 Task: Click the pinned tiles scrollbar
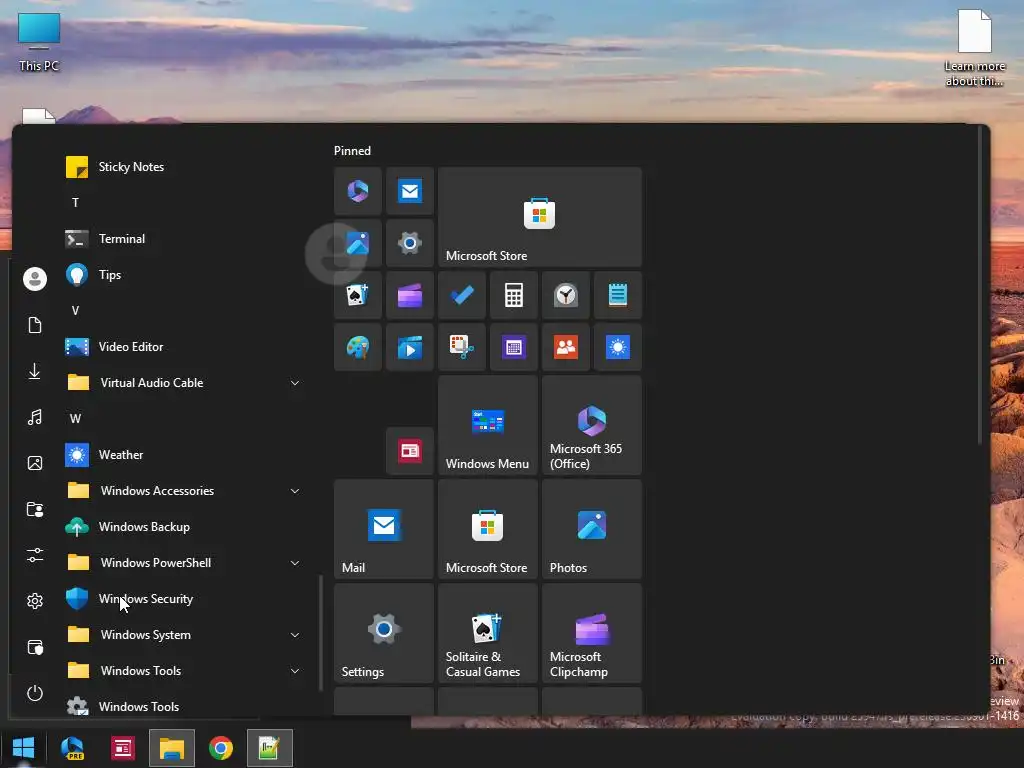tap(979, 285)
